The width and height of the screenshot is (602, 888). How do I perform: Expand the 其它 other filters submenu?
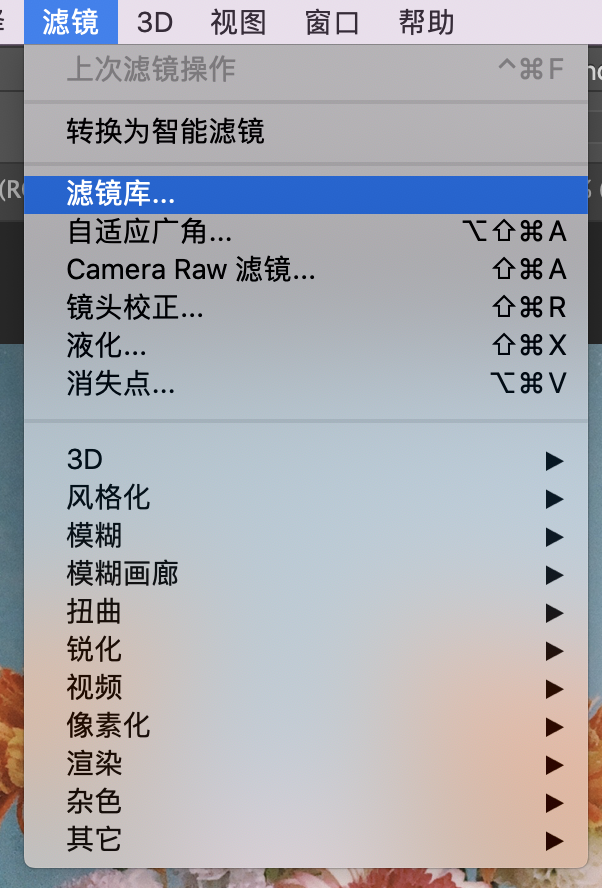pos(94,840)
